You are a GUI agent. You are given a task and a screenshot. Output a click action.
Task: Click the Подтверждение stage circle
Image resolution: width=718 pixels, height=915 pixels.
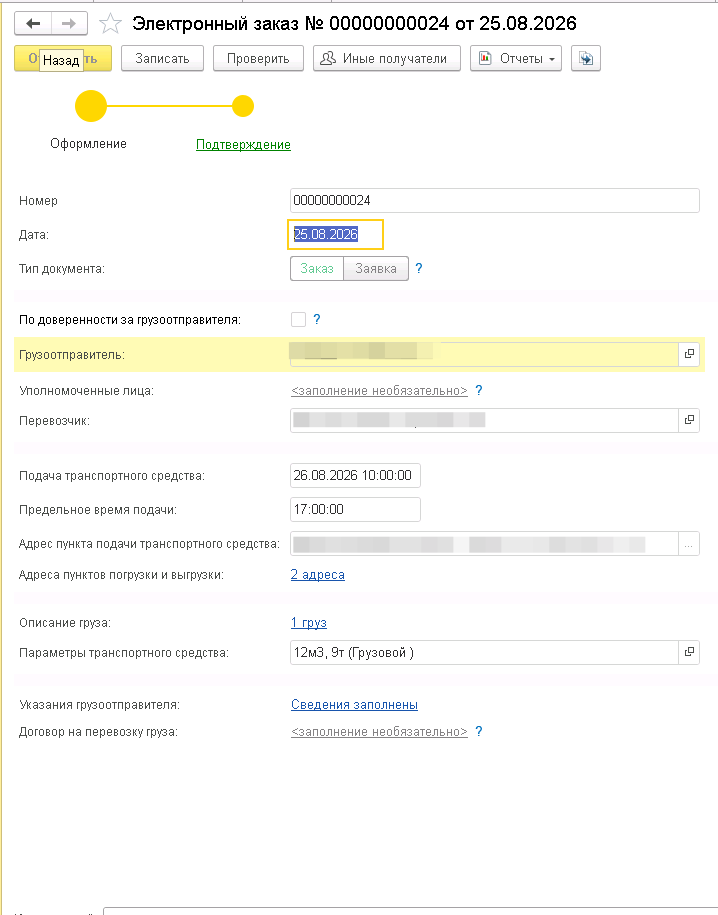coord(243,106)
